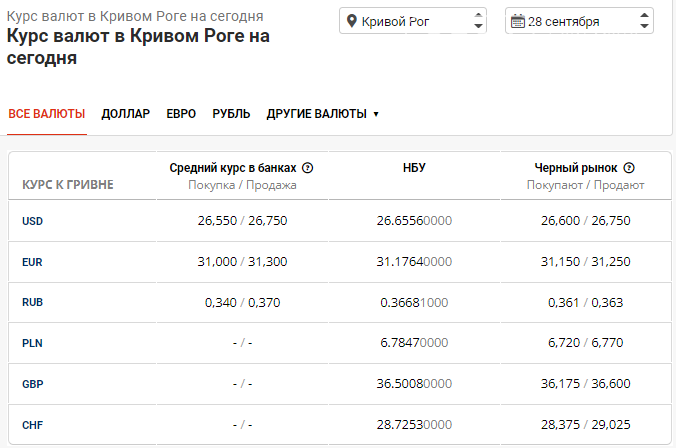
Task: Click the USD currency row label
Action: (33, 221)
